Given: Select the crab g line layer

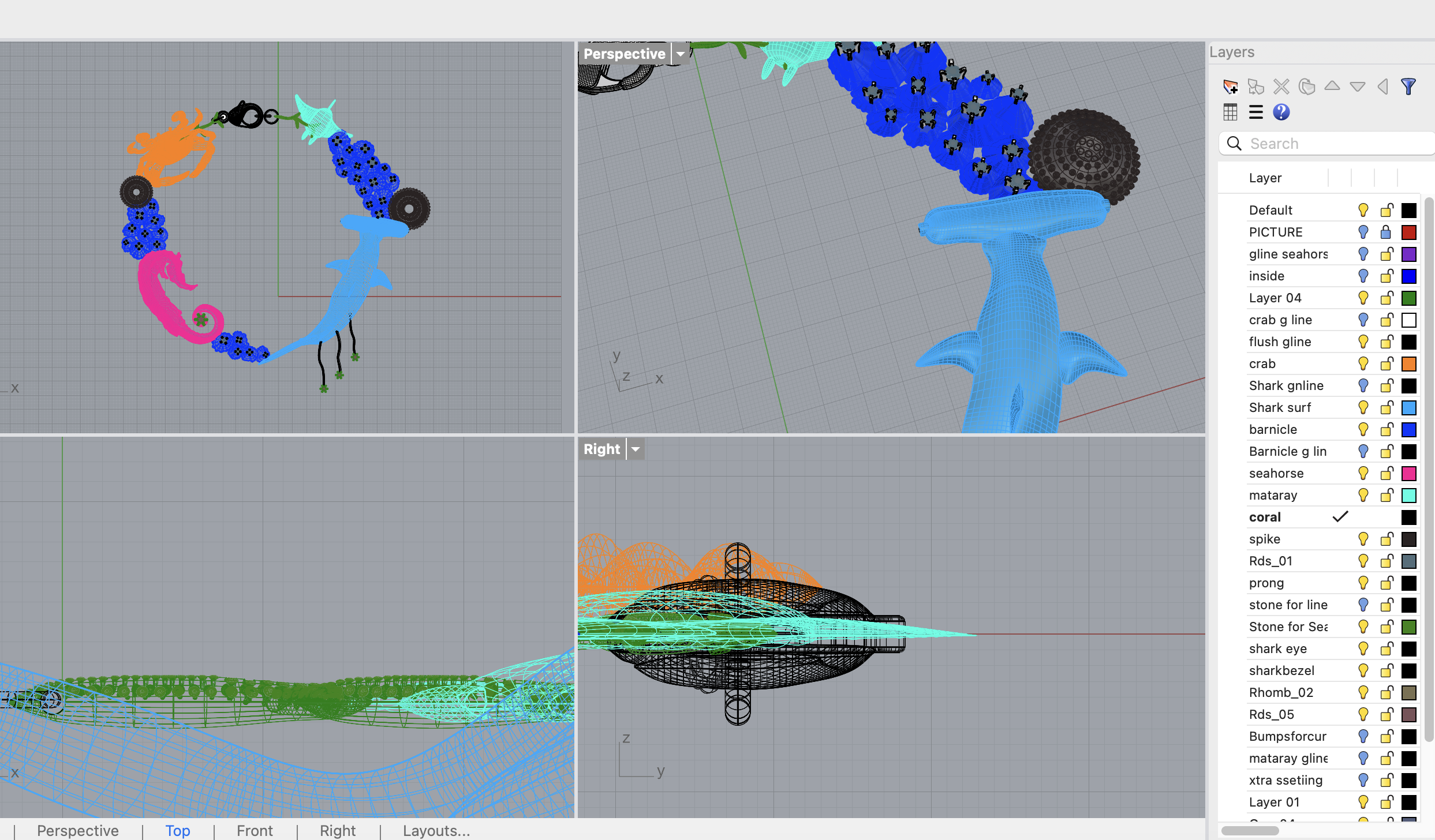Looking at the screenshot, I should tap(1281, 320).
